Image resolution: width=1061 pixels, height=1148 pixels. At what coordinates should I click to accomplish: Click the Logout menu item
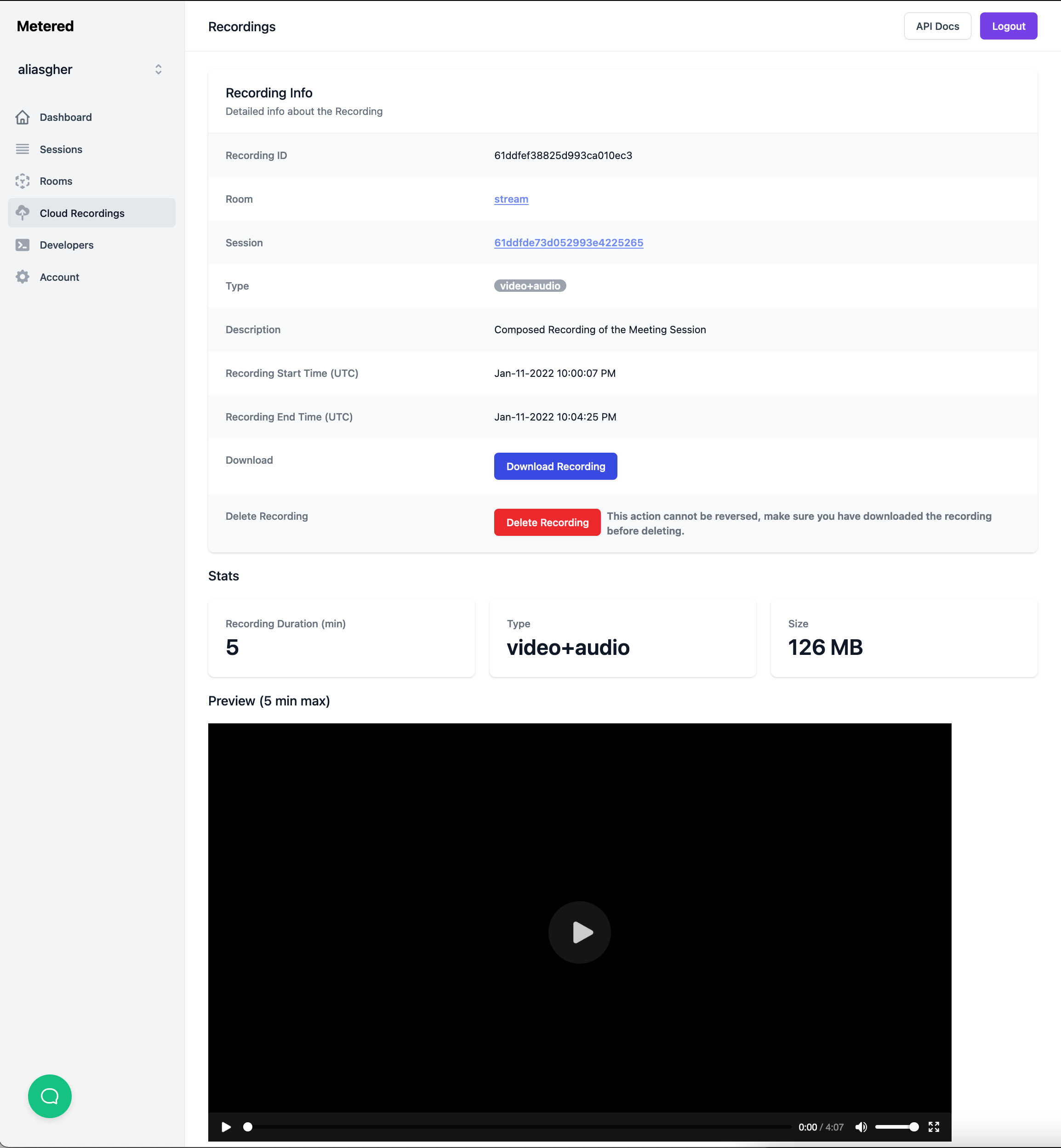pos(1008,26)
